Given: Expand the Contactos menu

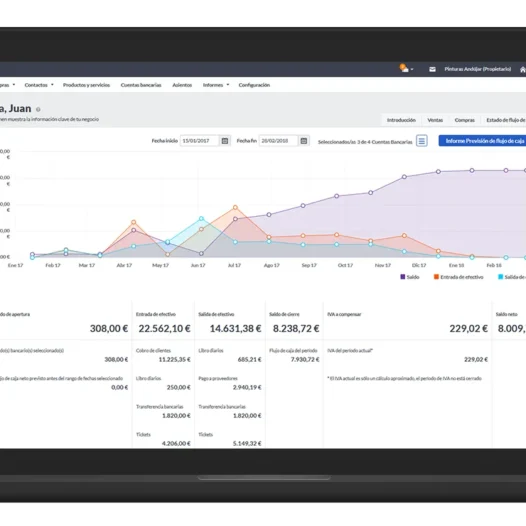Looking at the screenshot, I should point(39,85).
